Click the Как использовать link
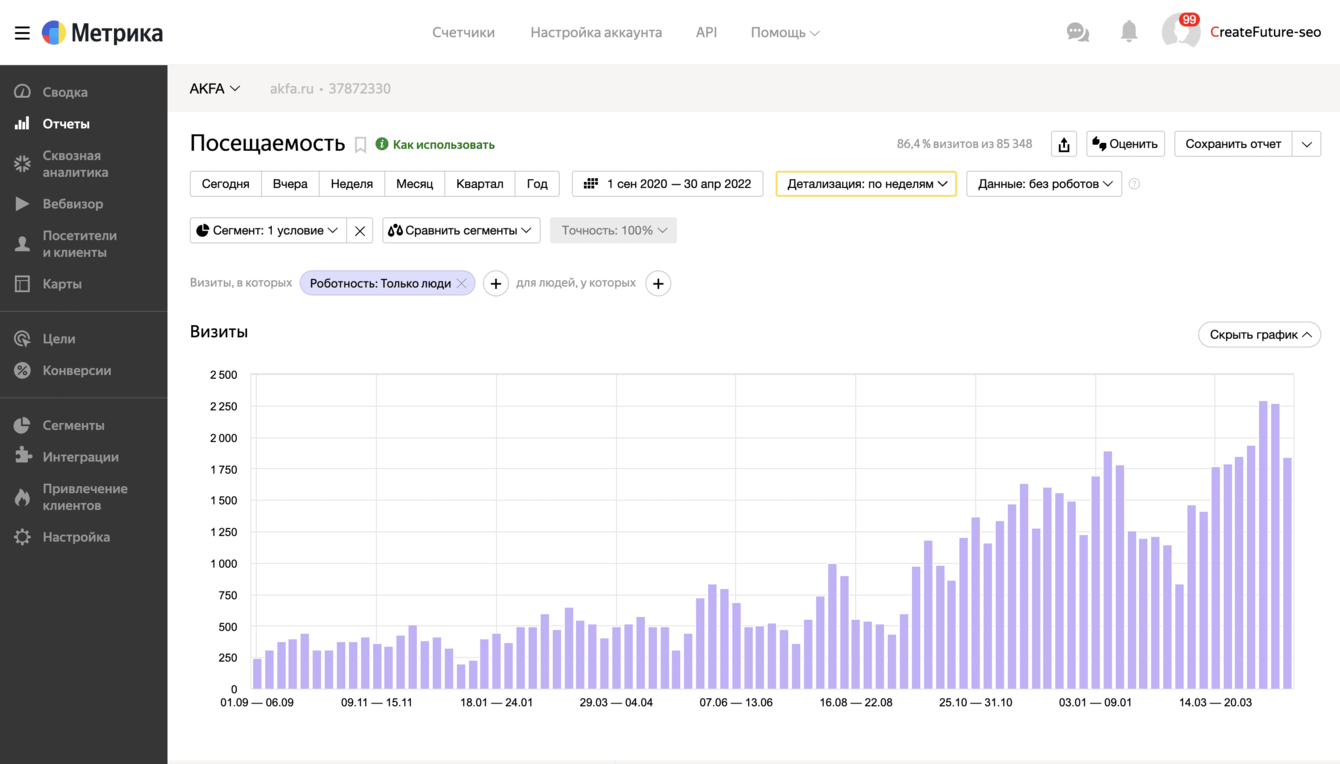Screen dimensions: 1340x764 point(443,145)
